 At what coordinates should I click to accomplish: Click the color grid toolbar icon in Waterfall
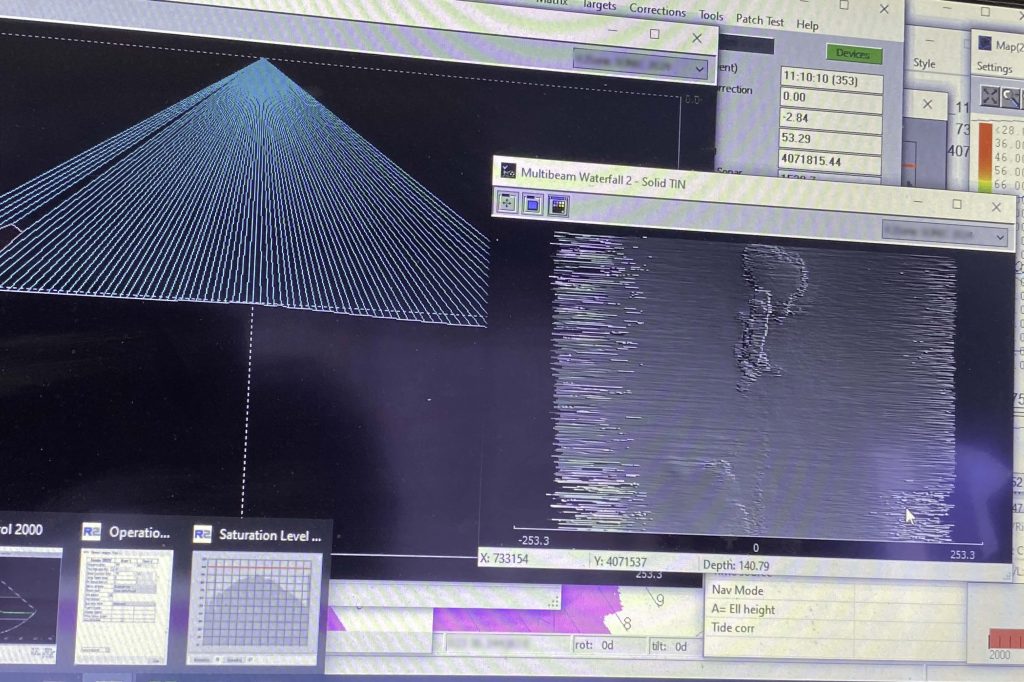click(x=558, y=206)
